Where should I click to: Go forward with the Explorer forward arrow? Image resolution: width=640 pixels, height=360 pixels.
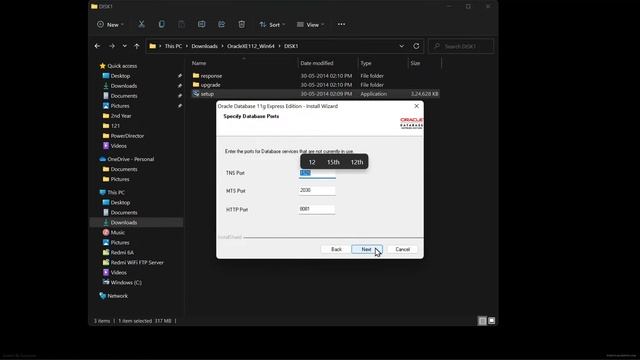[x=111, y=46]
